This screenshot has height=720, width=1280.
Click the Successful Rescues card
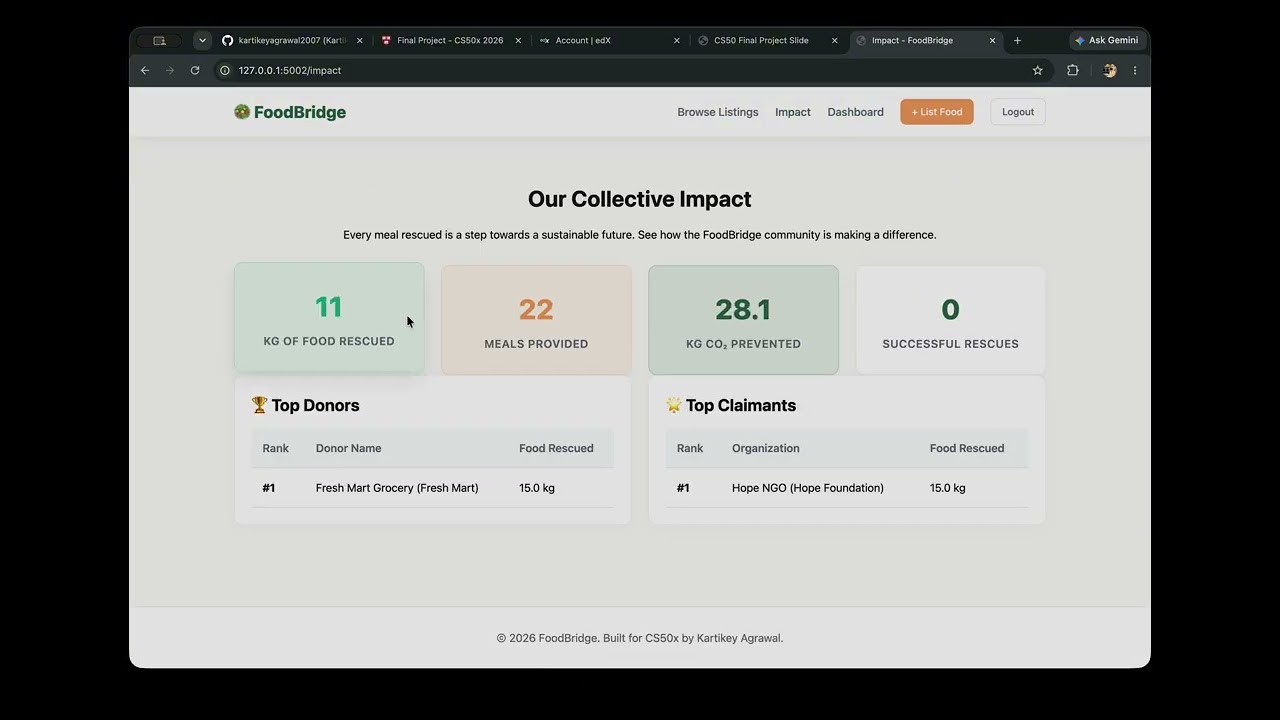951,320
